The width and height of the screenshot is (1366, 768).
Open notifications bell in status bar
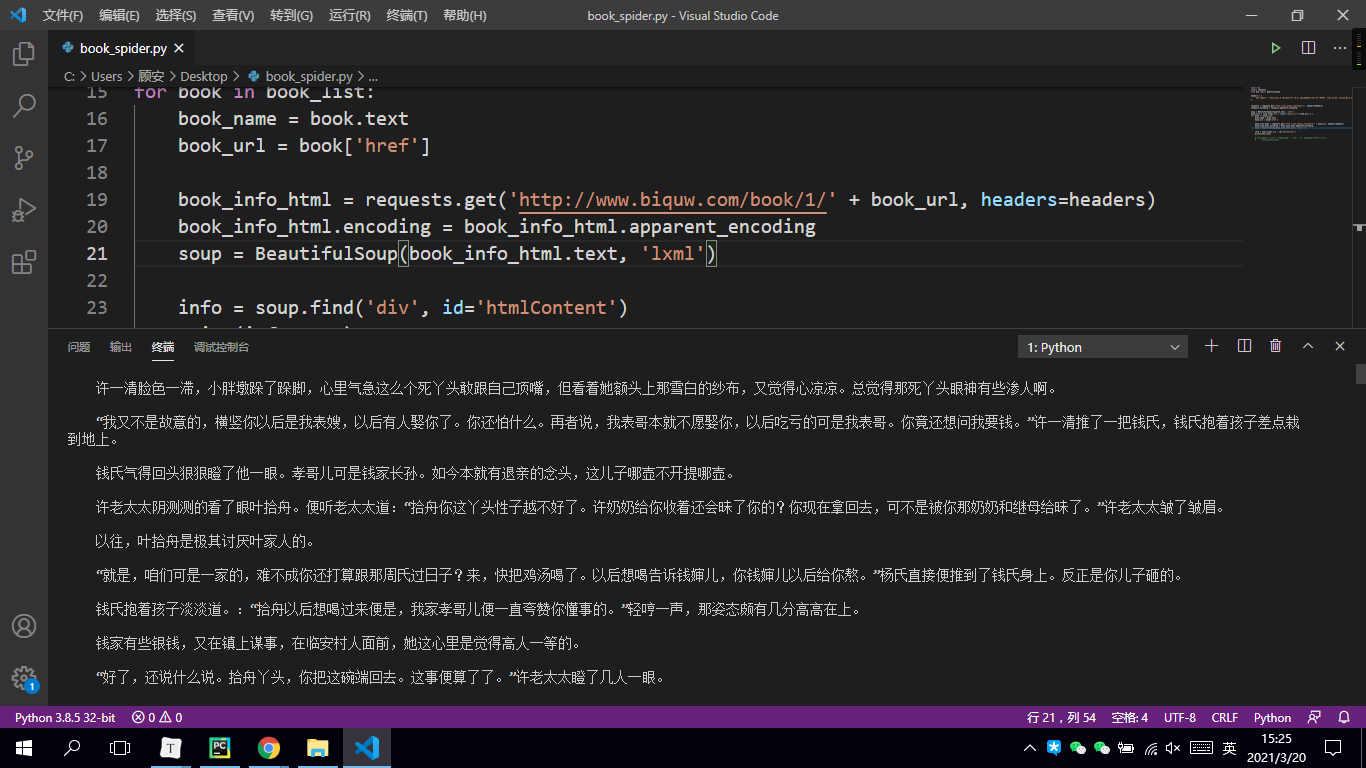click(x=1346, y=717)
